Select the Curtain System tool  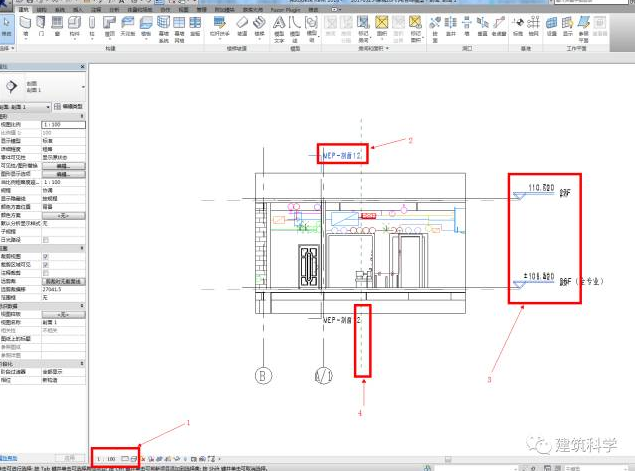tap(164, 29)
